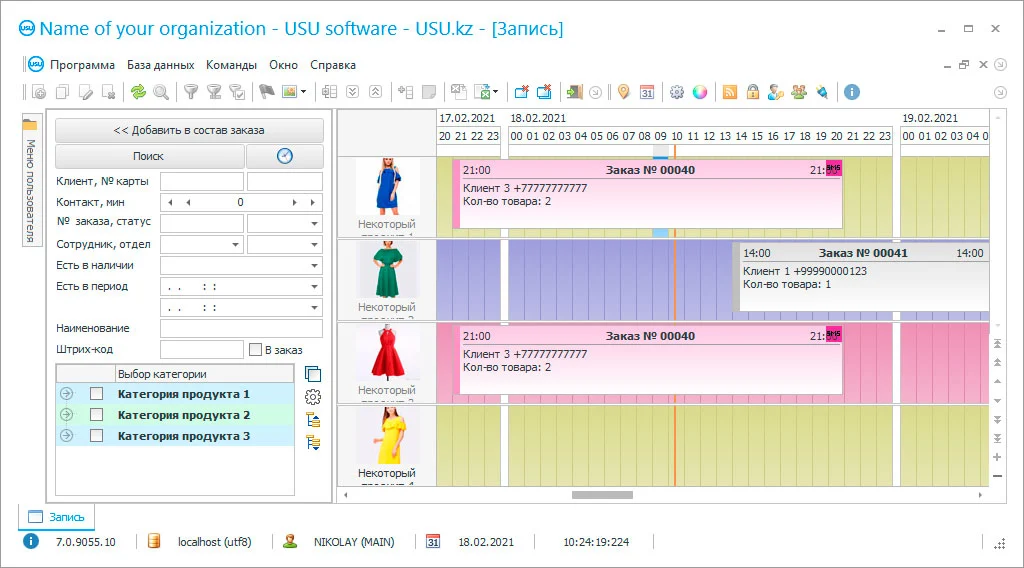Click the exit door toolbar icon
Screen dimensions: 1024x568
[x=574, y=92]
